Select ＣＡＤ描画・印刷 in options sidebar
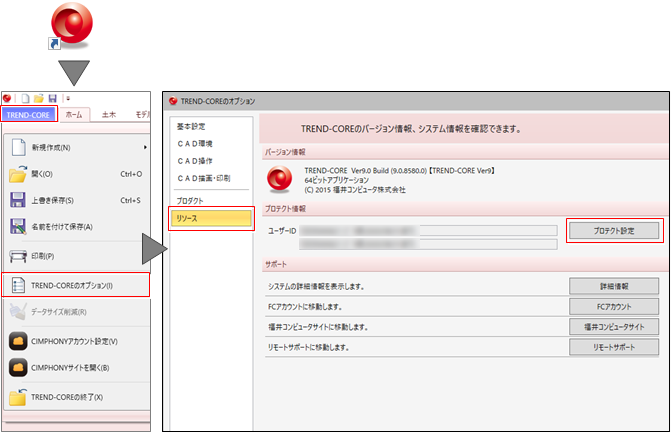The height and width of the screenshot is (433, 671). [204, 178]
